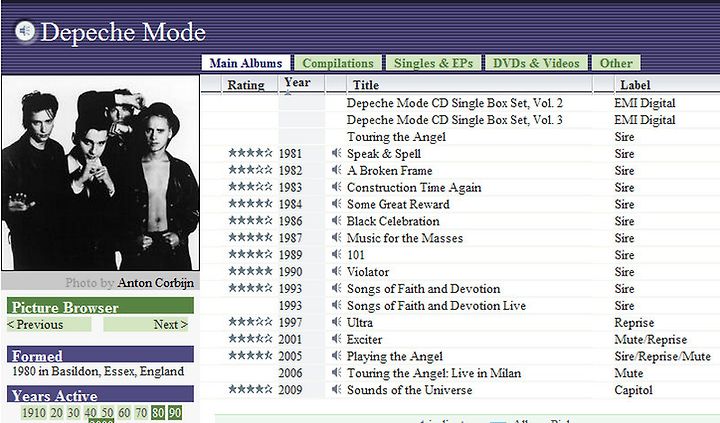Screen dimensions: 720x423
Task: Click the year 1990 for Violator
Action: (x=290, y=272)
